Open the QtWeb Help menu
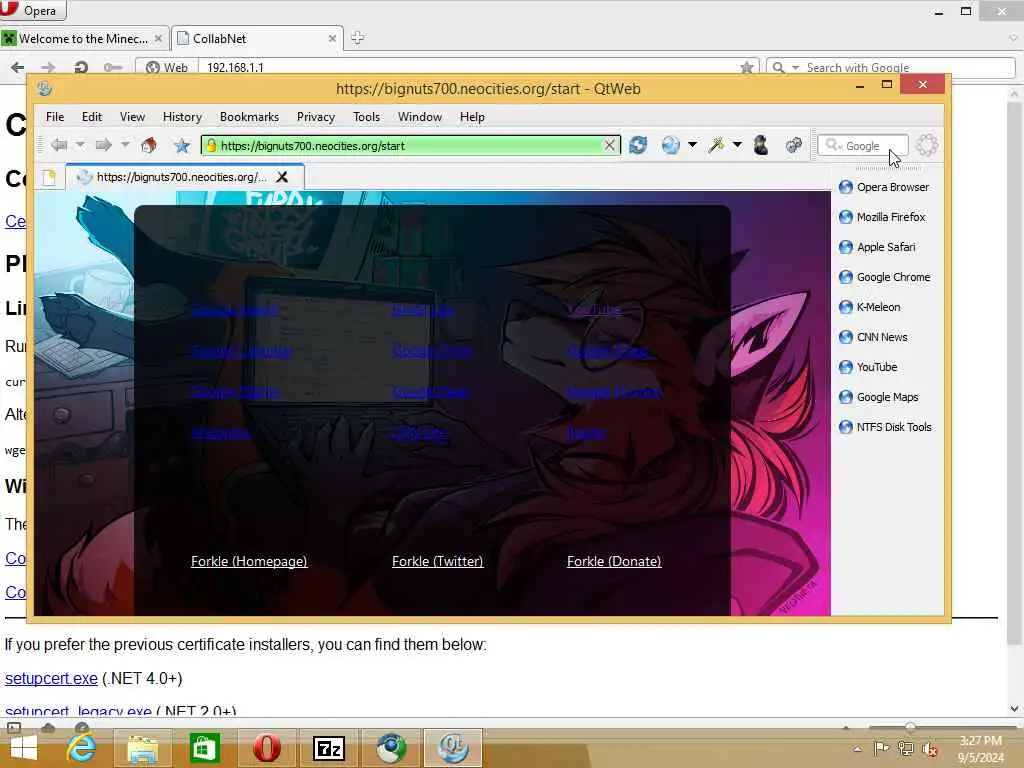1024x768 pixels. click(472, 117)
